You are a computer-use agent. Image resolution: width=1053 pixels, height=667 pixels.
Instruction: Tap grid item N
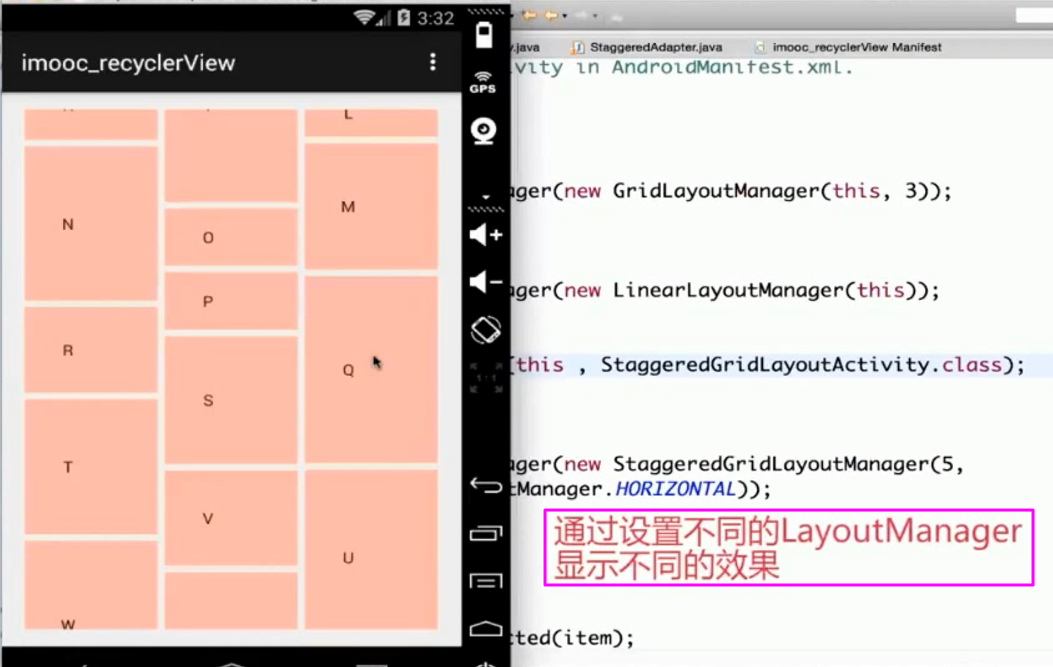[91, 224]
